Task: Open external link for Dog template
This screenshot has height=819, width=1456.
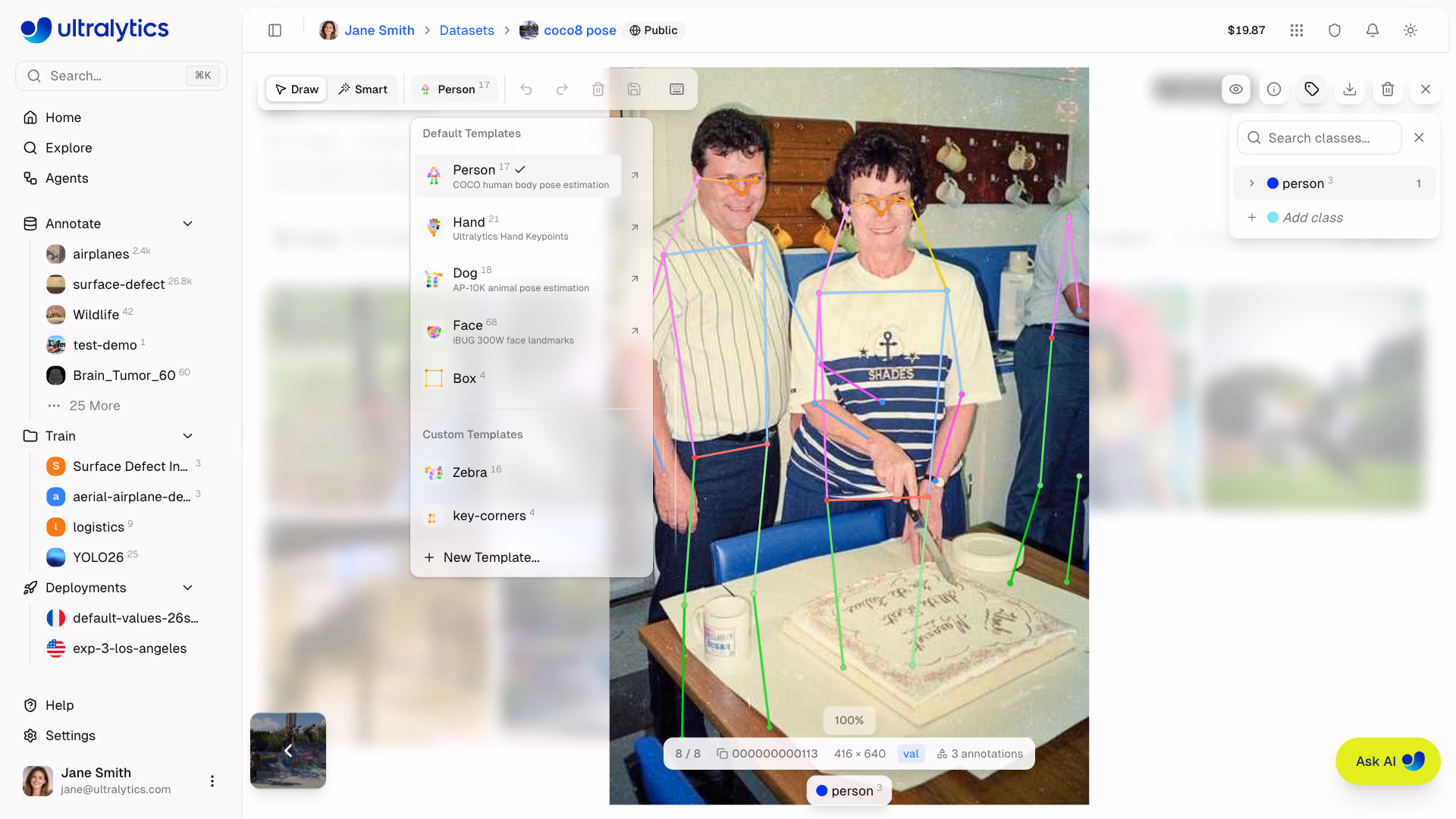Action: (x=635, y=279)
